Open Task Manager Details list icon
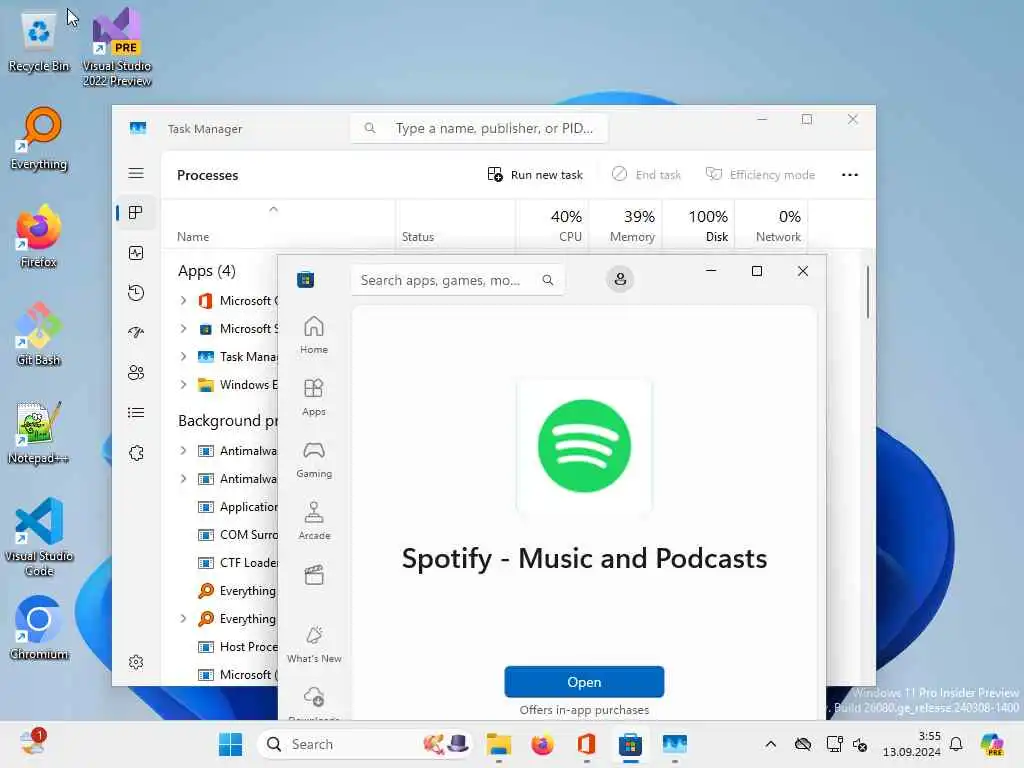 click(136, 413)
